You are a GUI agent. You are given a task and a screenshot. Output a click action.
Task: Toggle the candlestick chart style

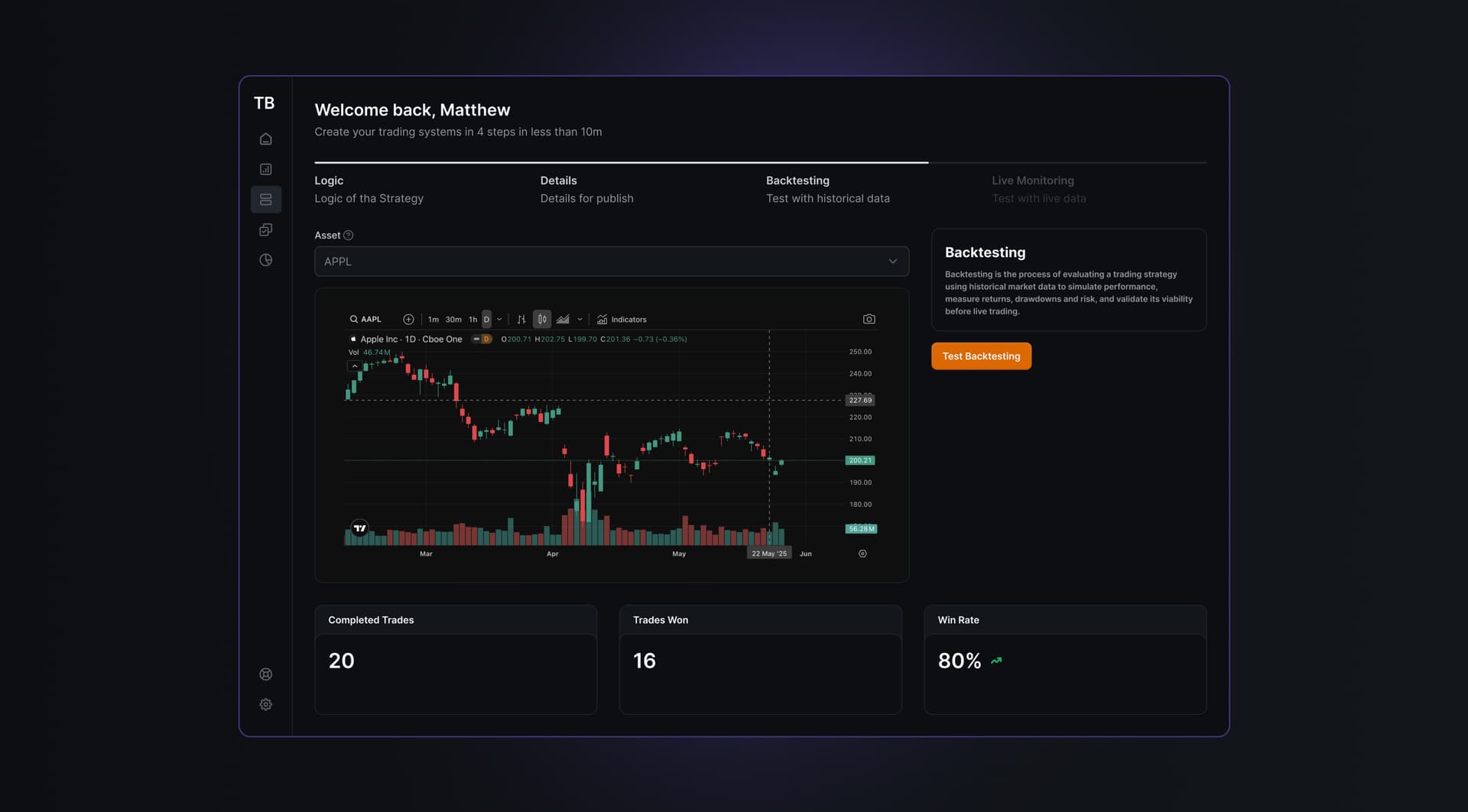click(x=541, y=320)
